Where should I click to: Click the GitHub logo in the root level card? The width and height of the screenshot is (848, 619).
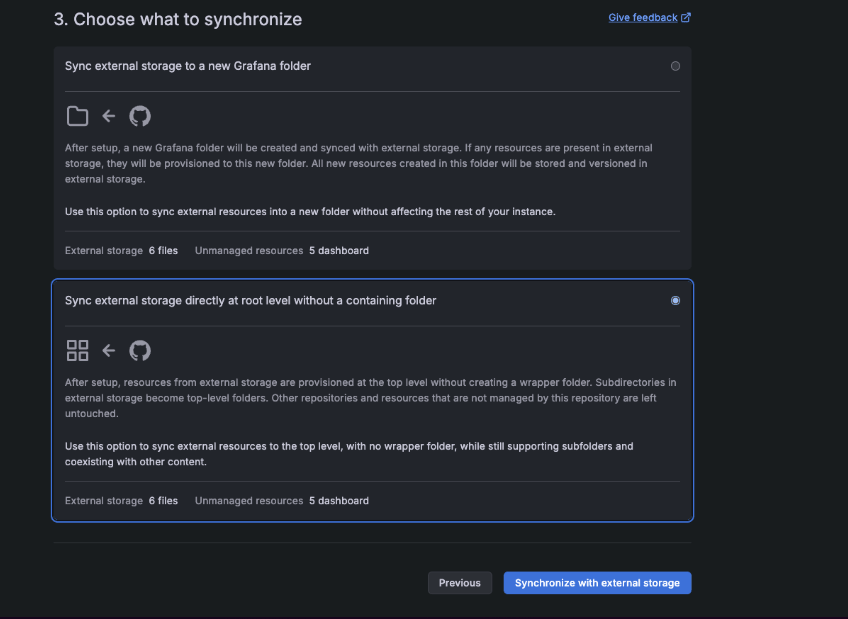click(x=140, y=351)
